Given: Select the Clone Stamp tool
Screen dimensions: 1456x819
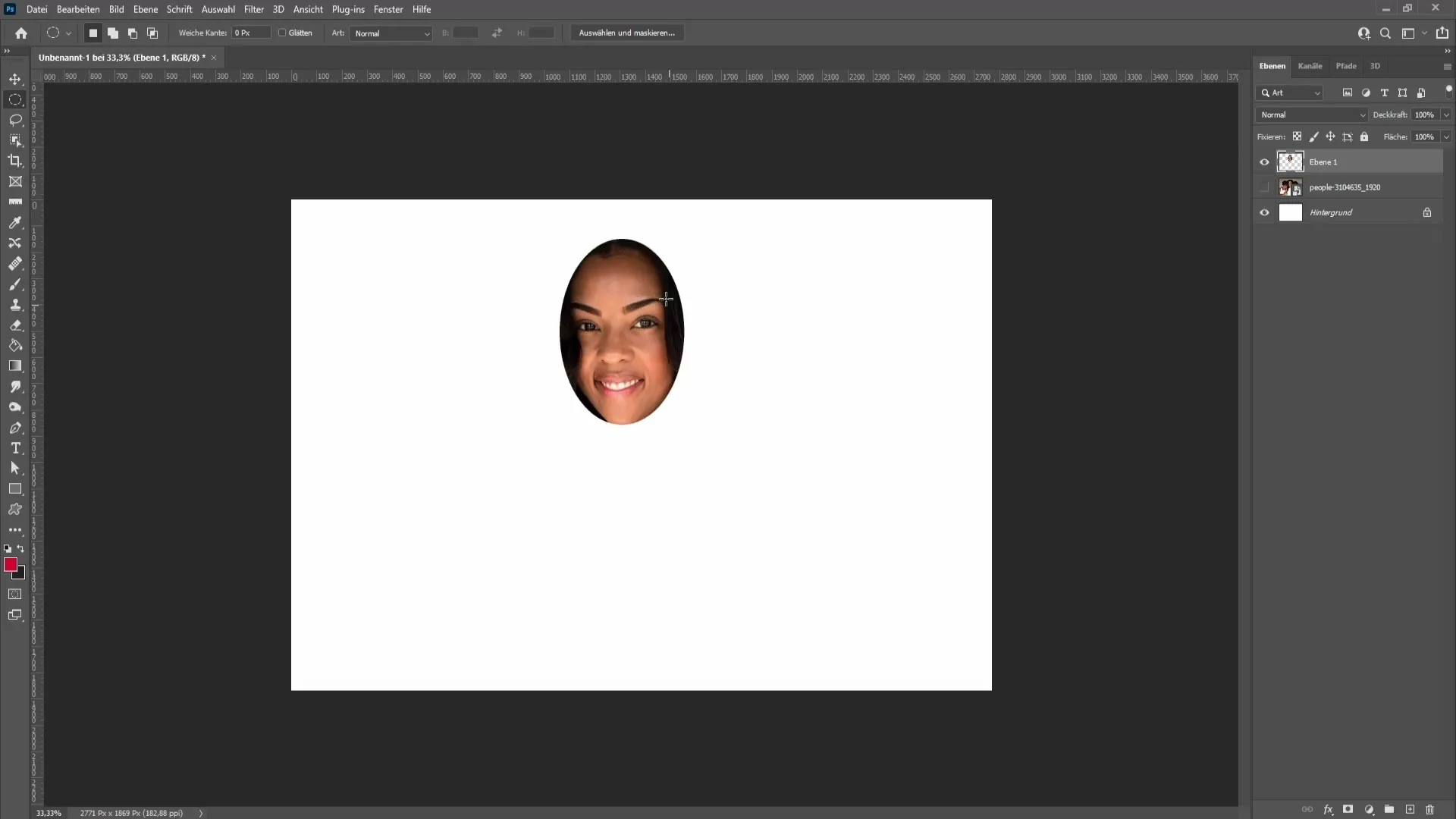Looking at the screenshot, I should tap(15, 305).
